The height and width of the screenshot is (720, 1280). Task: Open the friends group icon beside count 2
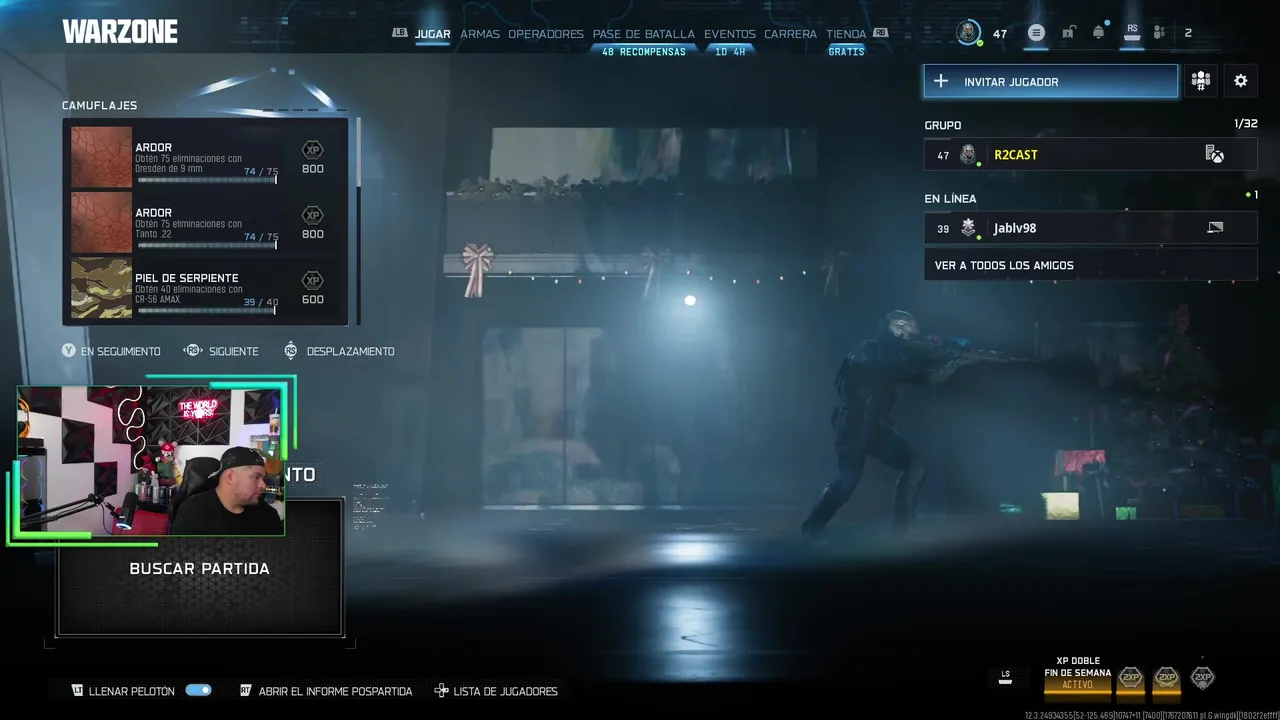pos(1159,33)
